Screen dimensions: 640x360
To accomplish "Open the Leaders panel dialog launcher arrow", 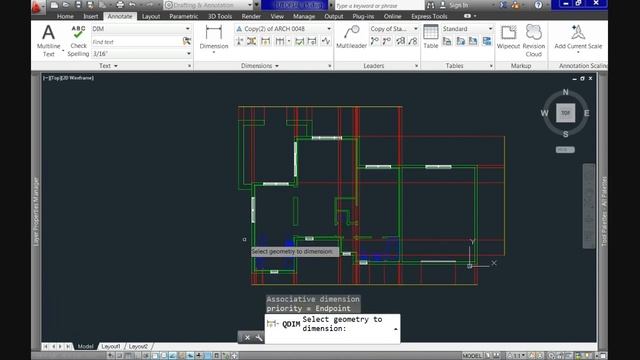I will pos(416,66).
